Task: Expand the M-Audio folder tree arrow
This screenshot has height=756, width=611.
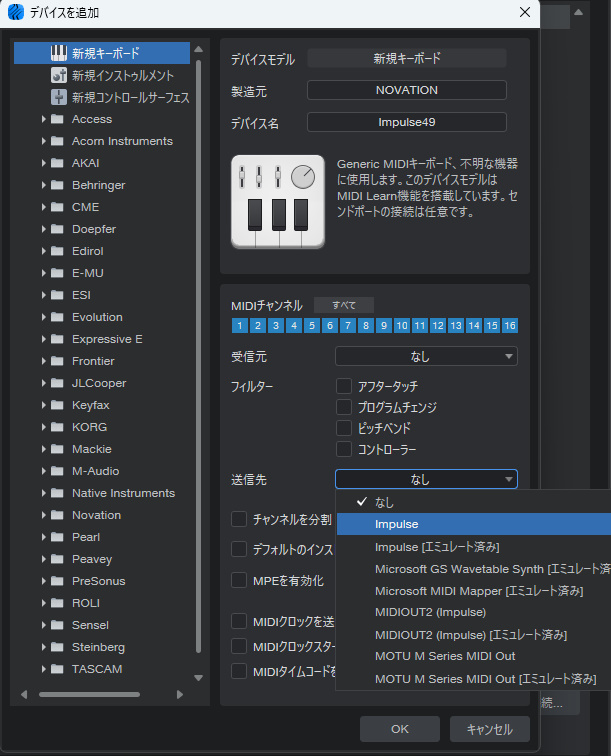Action: 44,471
